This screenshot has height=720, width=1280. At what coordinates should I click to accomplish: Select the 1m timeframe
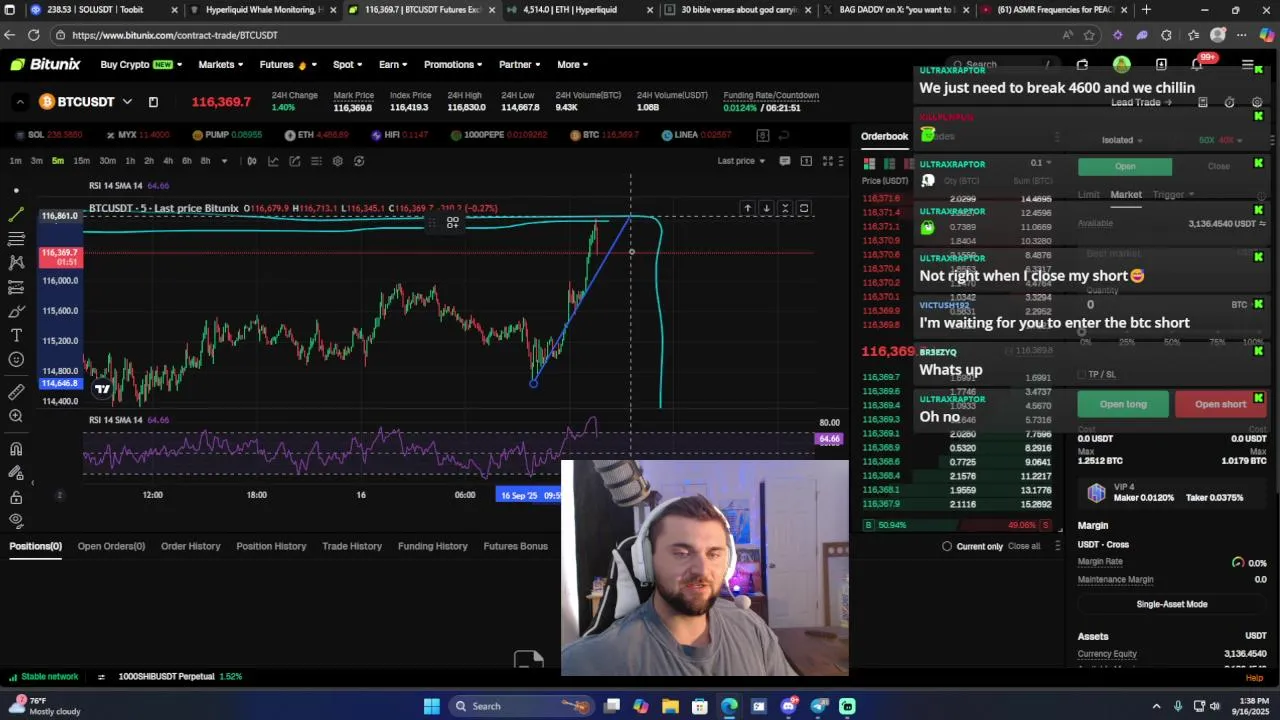point(15,161)
